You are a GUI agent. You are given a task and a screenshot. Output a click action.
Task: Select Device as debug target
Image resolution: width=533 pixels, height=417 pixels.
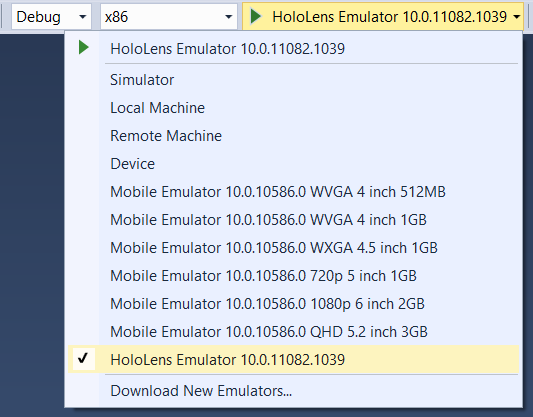tap(294, 164)
